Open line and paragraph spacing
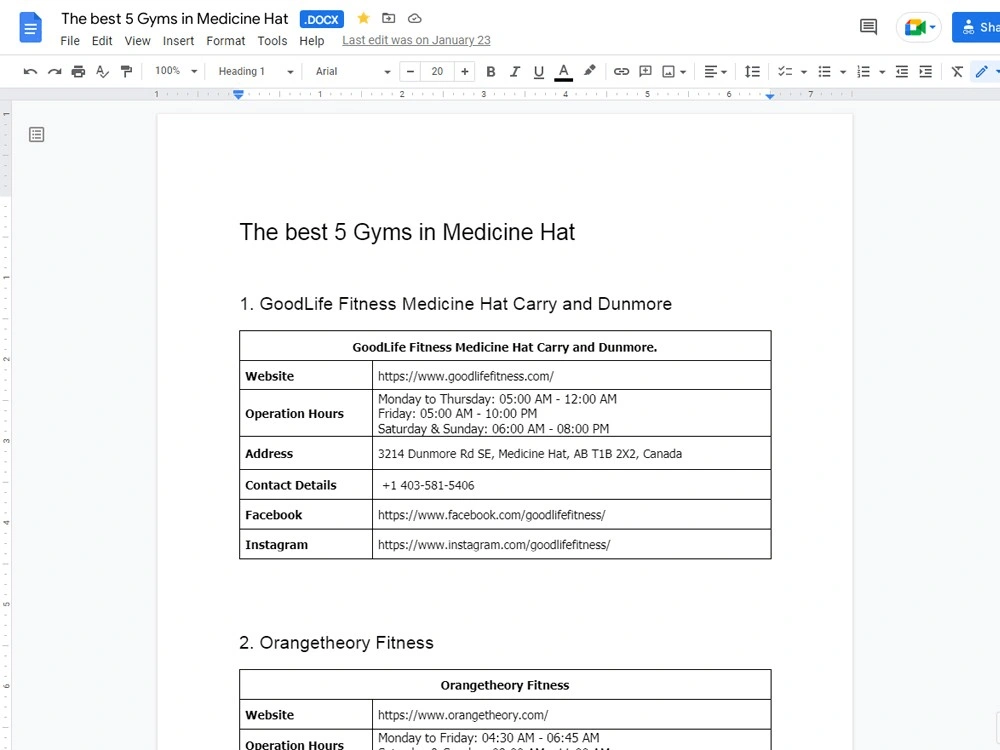Viewport: 1000px width, 750px height. [752, 71]
